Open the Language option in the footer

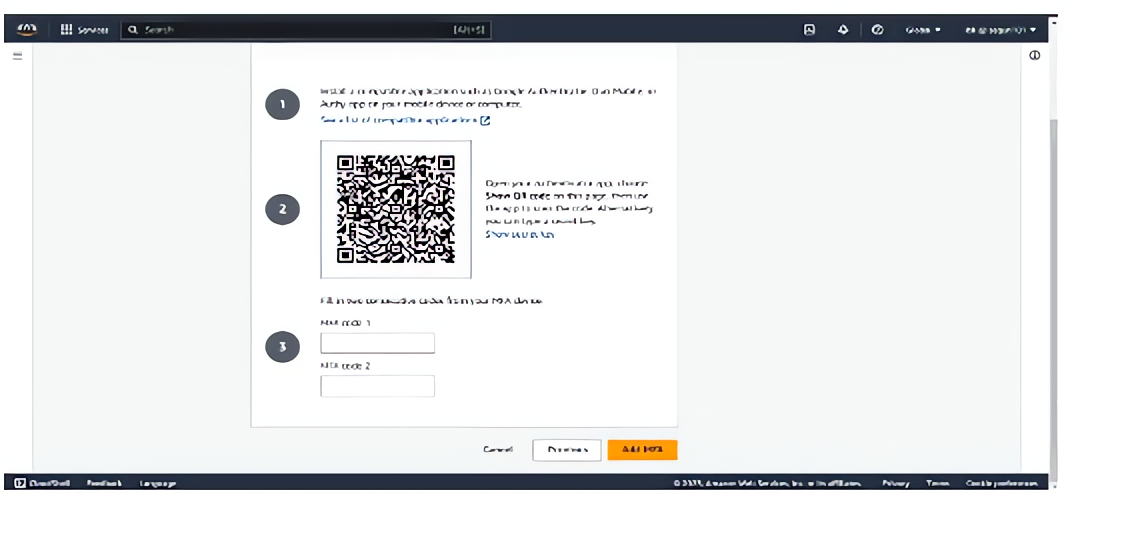point(158,483)
